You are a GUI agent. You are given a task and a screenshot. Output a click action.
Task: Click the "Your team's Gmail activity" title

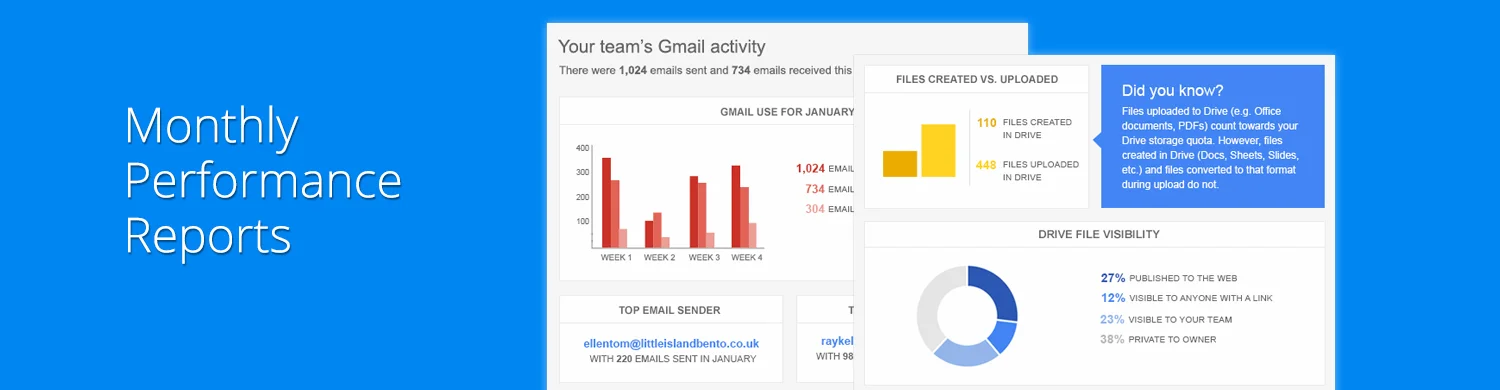[661, 46]
